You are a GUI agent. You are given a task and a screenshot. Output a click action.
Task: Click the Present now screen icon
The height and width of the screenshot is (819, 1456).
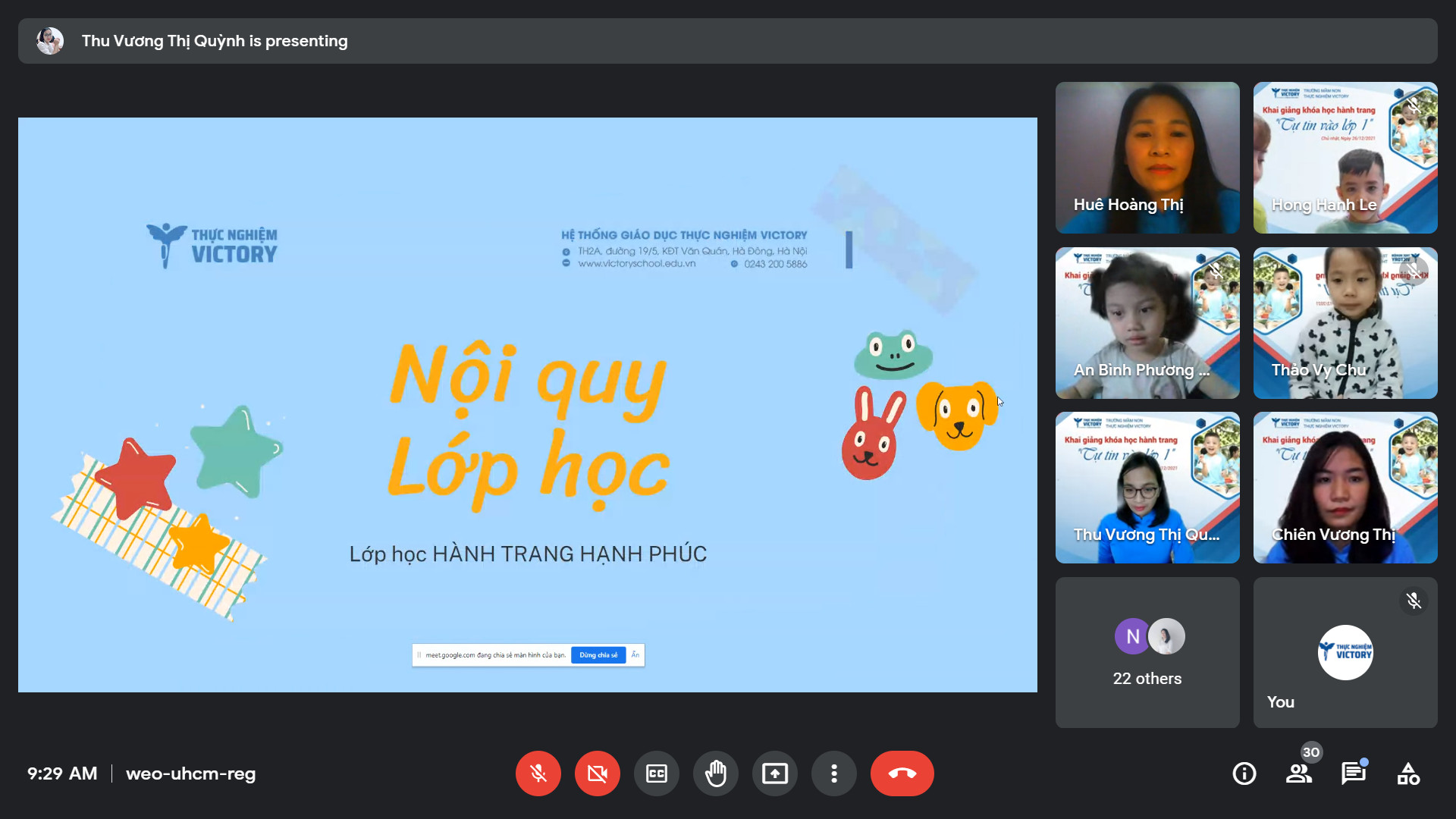pyautogui.click(x=774, y=773)
